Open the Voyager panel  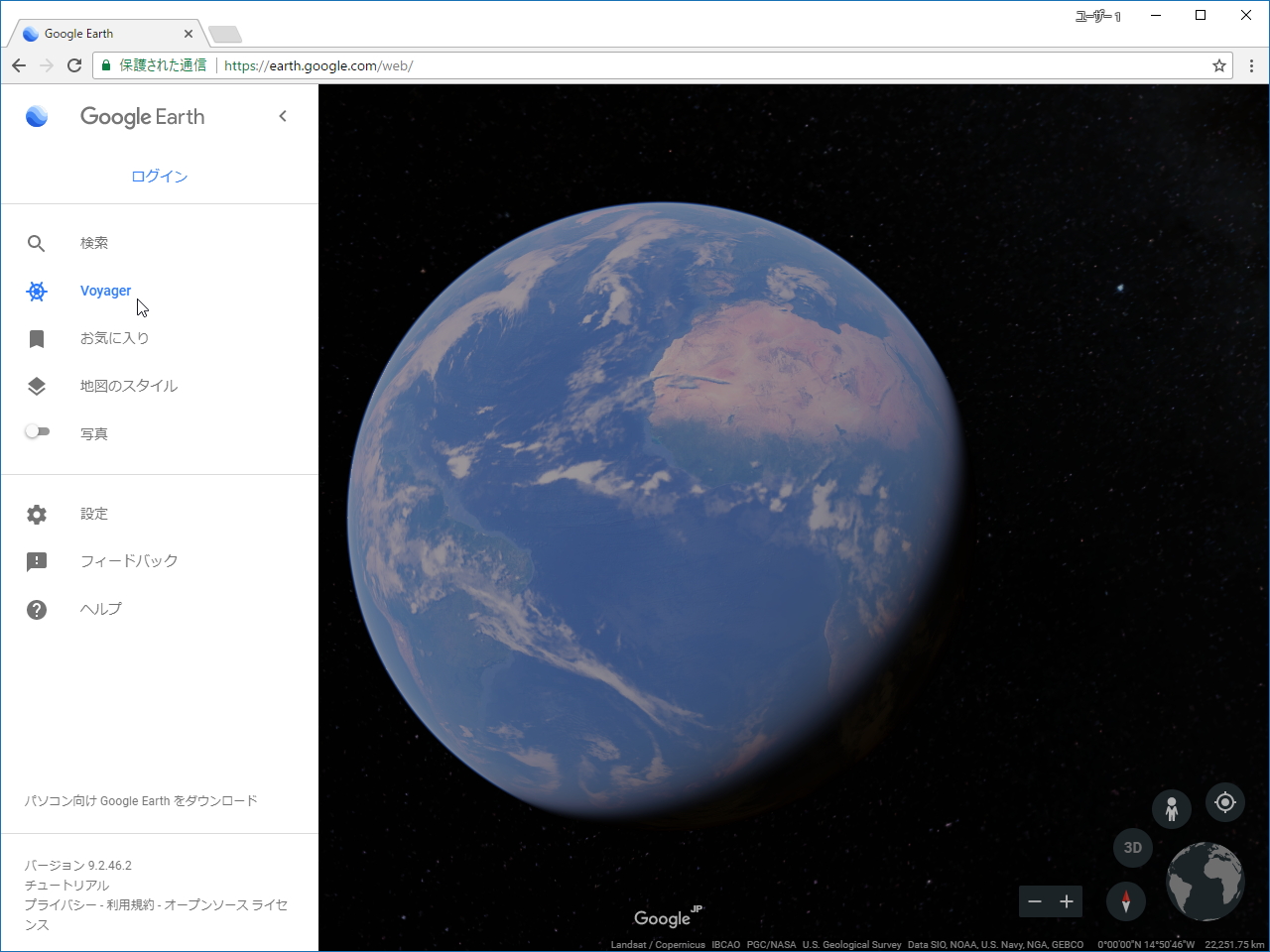(x=105, y=291)
